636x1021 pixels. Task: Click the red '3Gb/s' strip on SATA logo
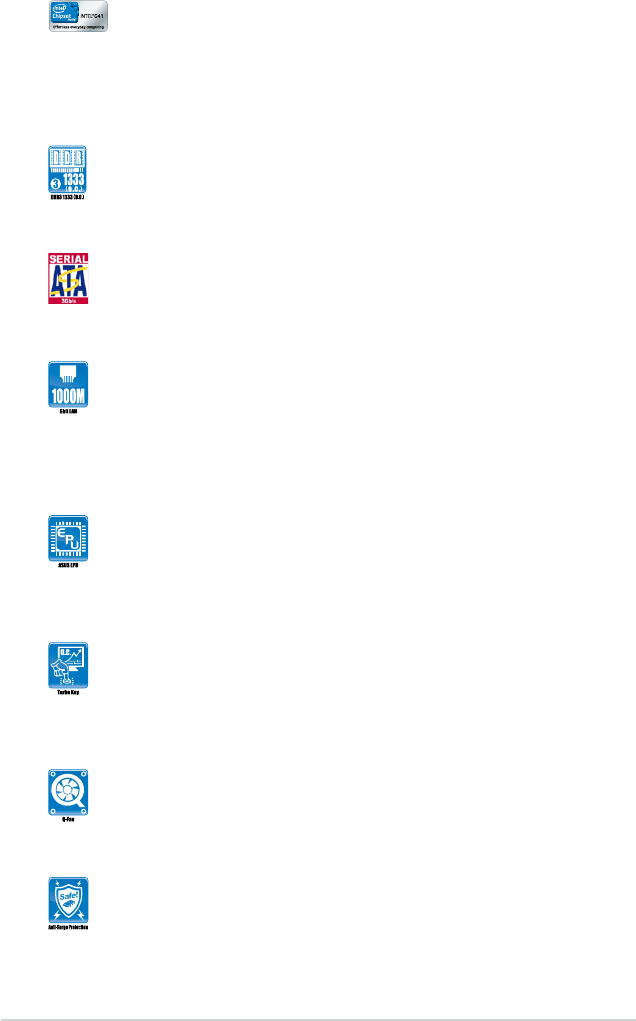point(68,301)
